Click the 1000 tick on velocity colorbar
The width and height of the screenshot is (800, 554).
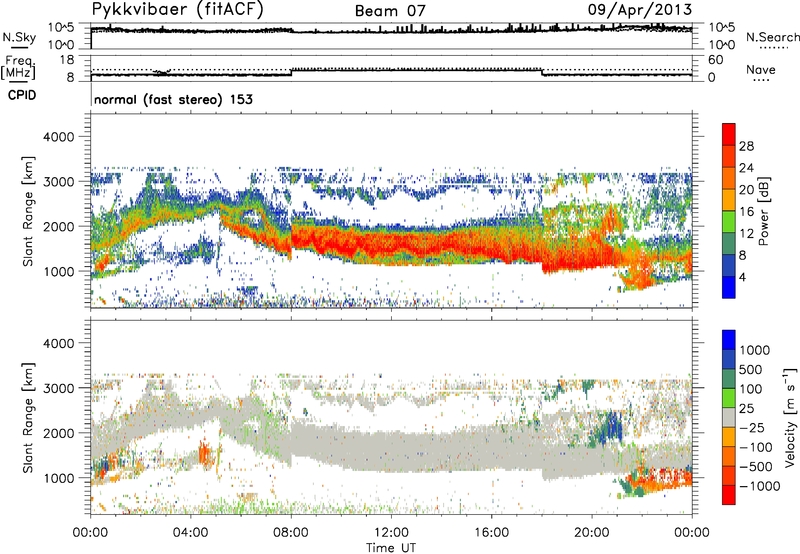point(755,350)
